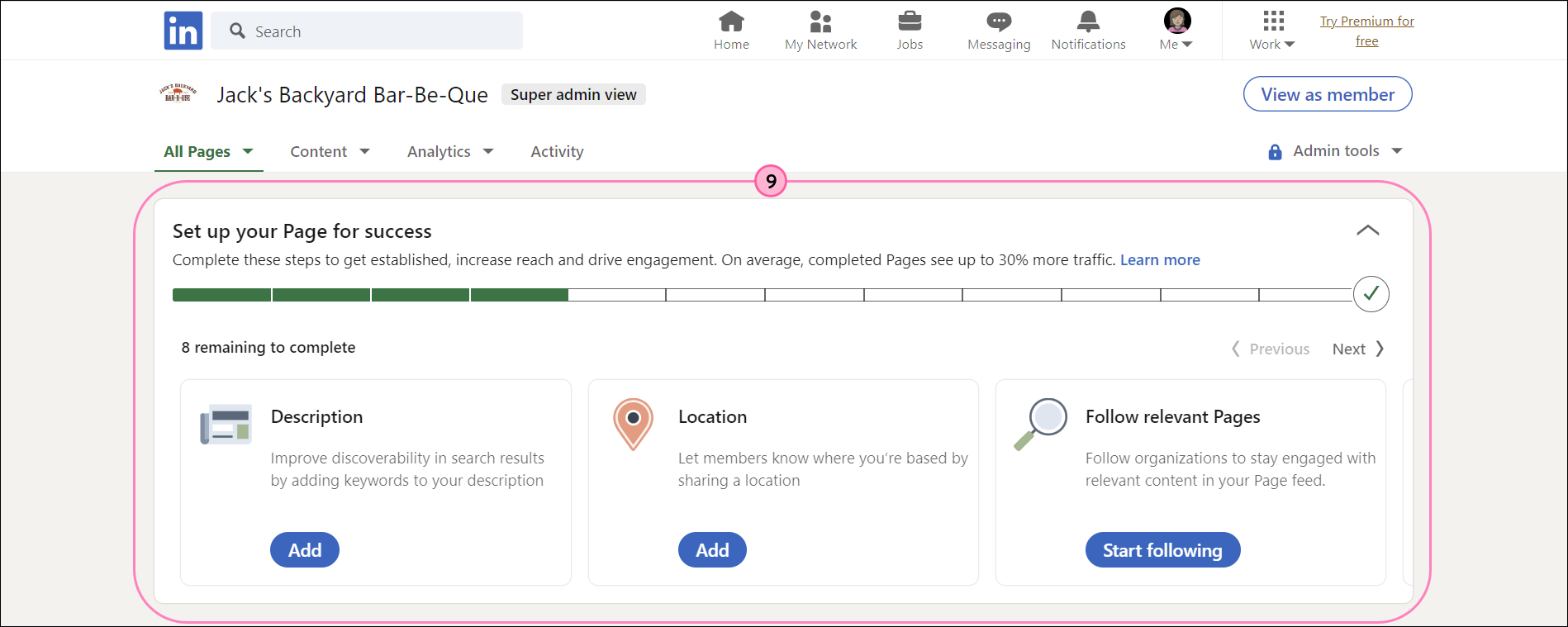Viewport: 1568px width, 627px height.
Task: Click Jack's Backyard Bar-Be-Que page name
Action: click(x=352, y=95)
